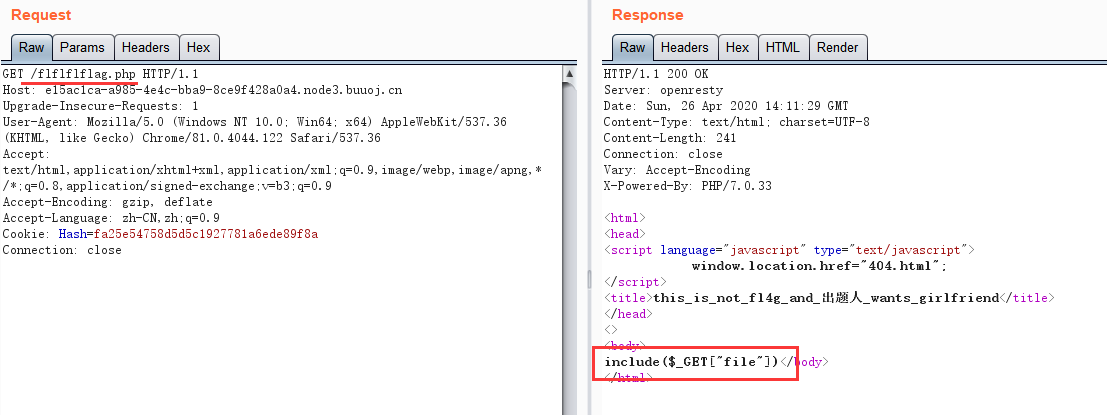Screen dimensions: 1107x415
Task: Click the Server: openresty line
Action: [x=663, y=90]
